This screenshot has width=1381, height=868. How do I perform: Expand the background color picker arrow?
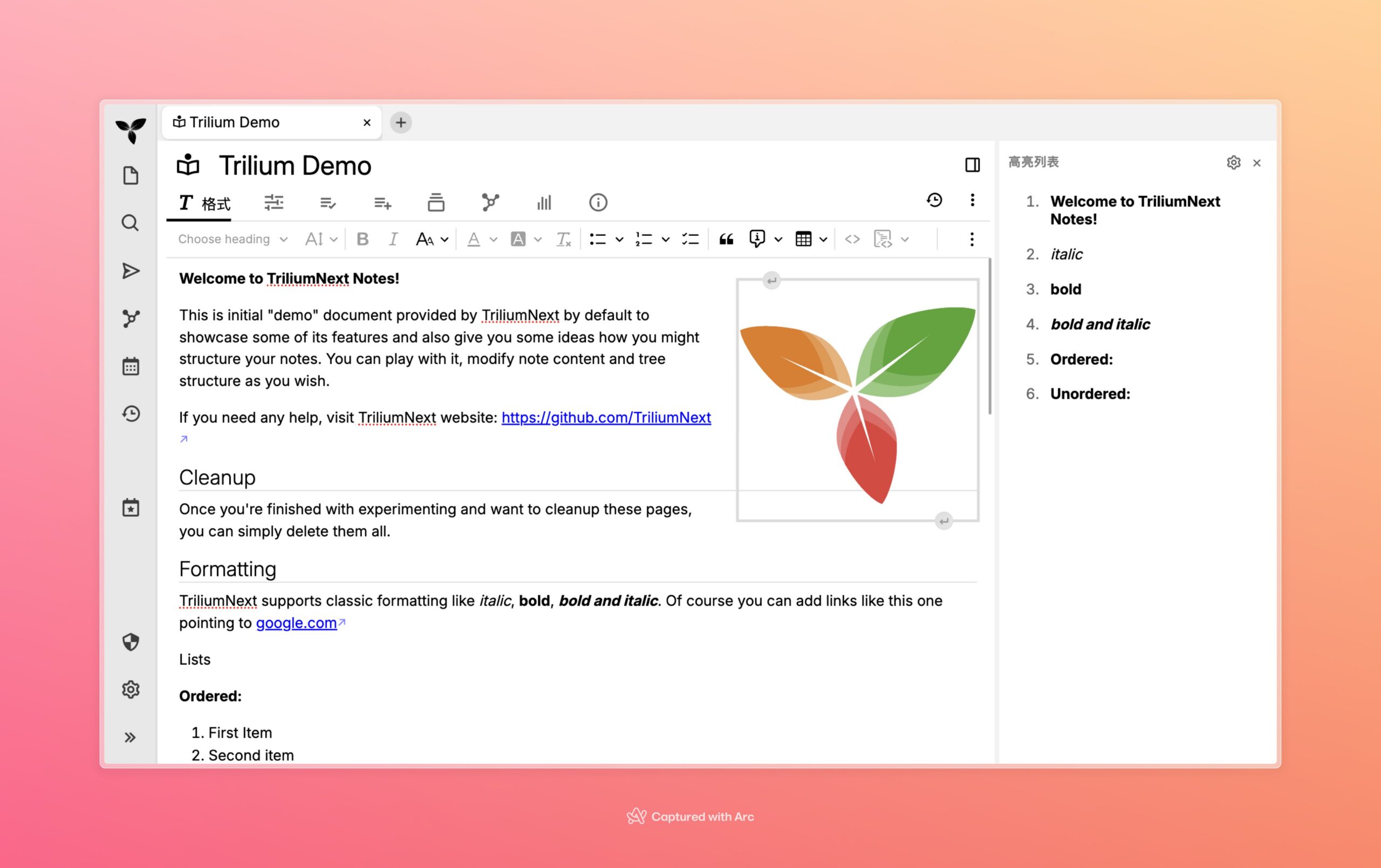[x=538, y=240]
